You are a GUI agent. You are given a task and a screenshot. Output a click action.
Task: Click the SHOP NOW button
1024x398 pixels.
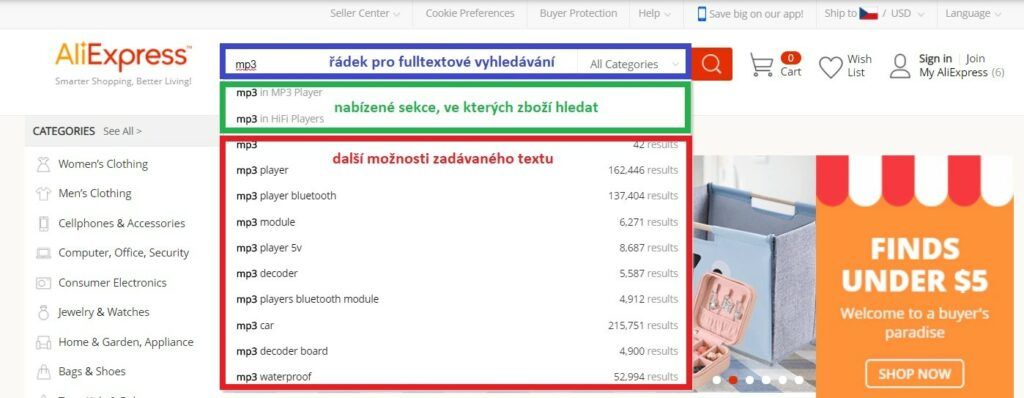coord(914,374)
